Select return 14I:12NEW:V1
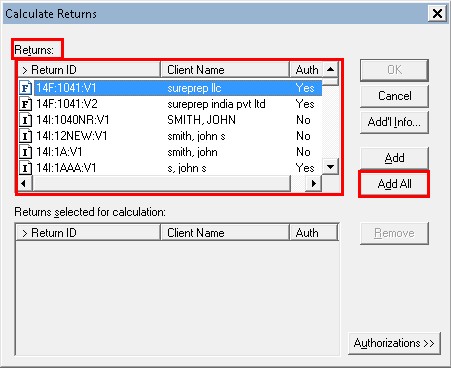The width and height of the screenshot is (451, 368). 170,136
